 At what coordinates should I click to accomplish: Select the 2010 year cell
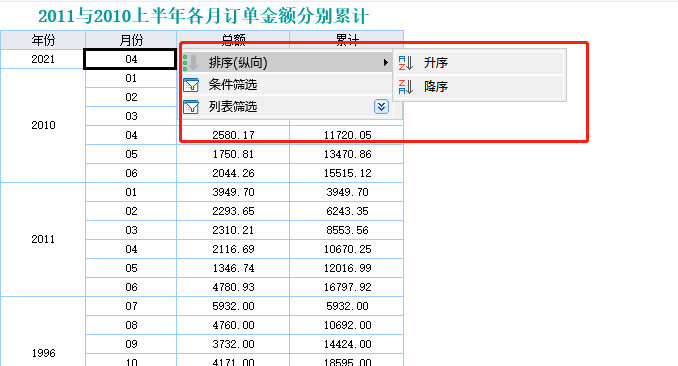43,125
